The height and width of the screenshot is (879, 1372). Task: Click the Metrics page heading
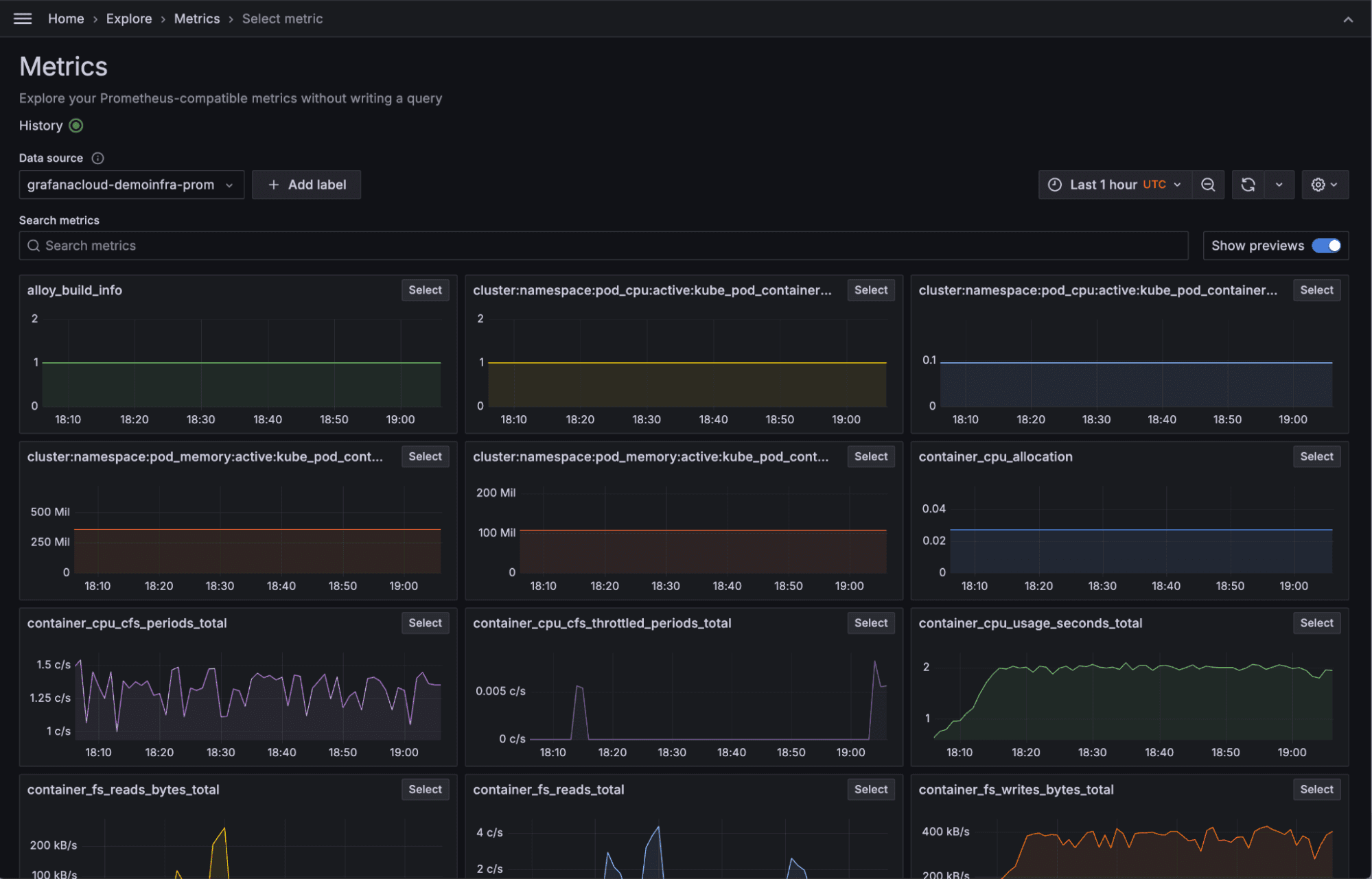tap(63, 67)
